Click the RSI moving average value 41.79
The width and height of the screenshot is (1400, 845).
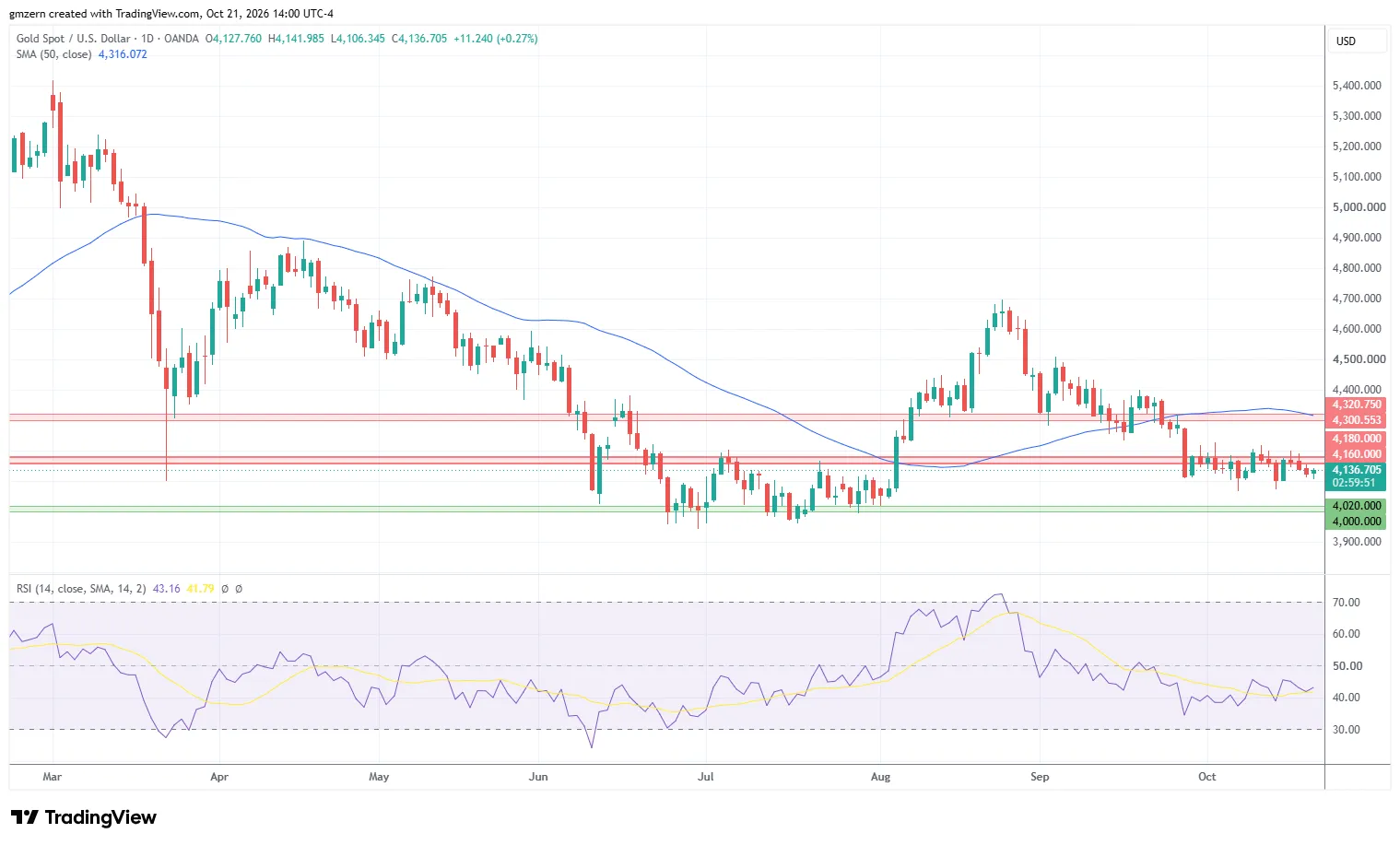(x=200, y=588)
